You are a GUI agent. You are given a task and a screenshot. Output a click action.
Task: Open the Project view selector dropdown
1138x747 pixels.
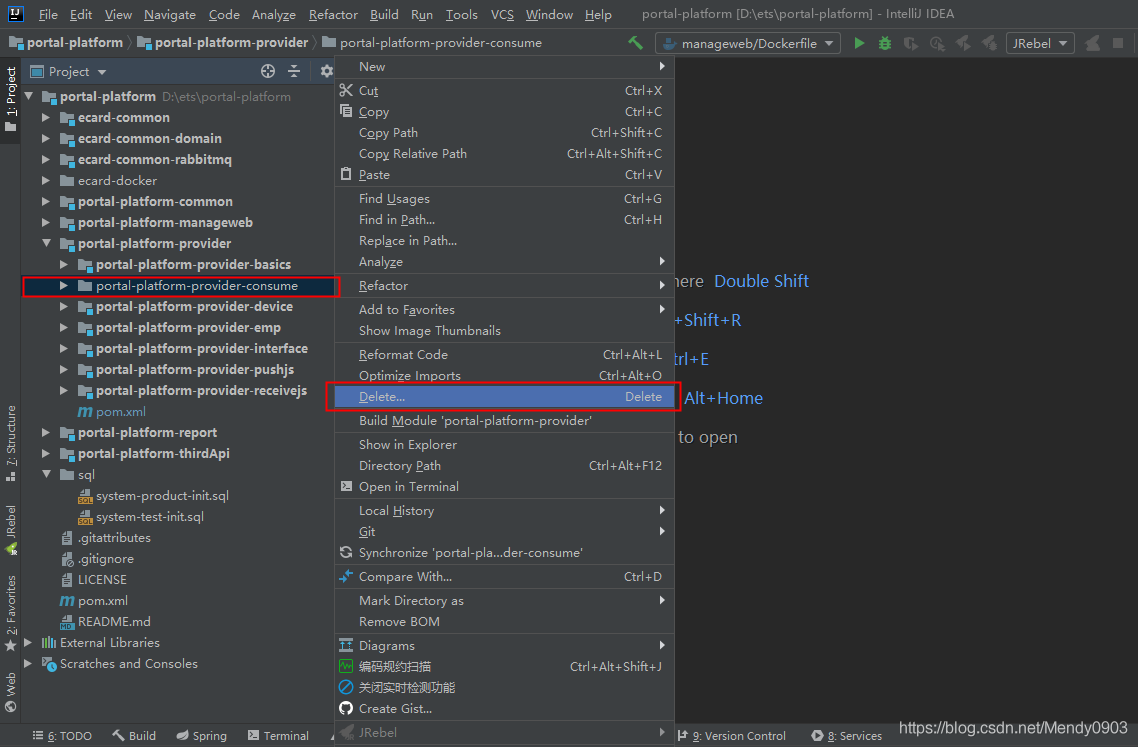coord(77,71)
